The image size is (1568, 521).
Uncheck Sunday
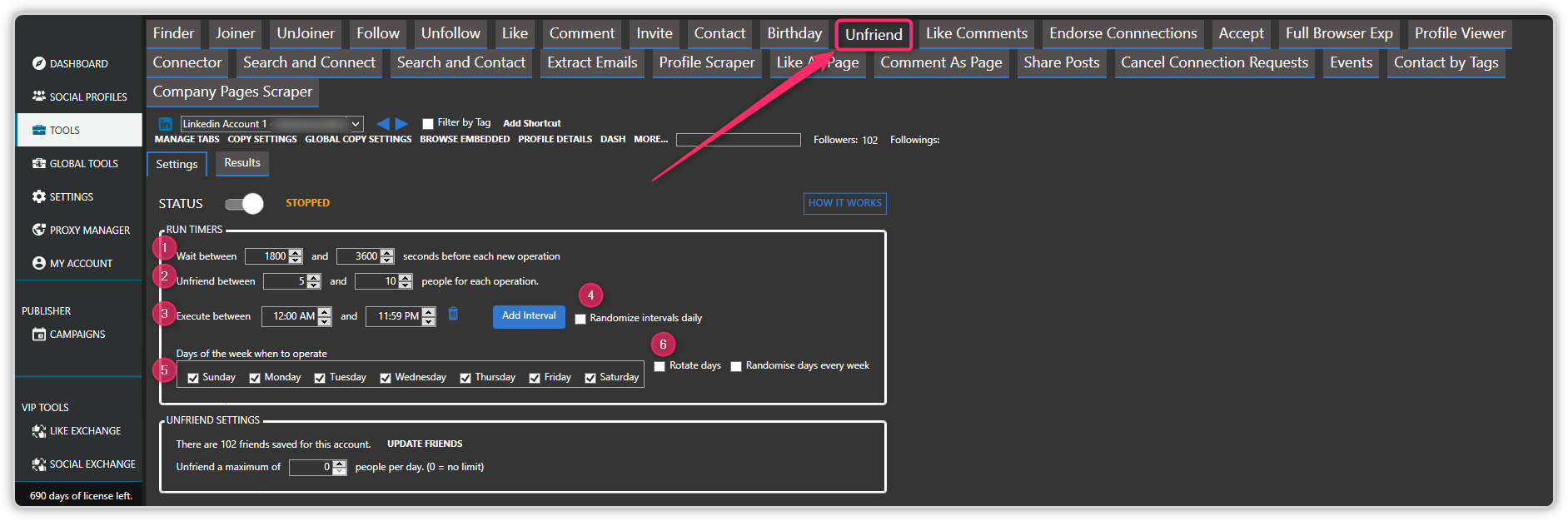click(x=193, y=378)
